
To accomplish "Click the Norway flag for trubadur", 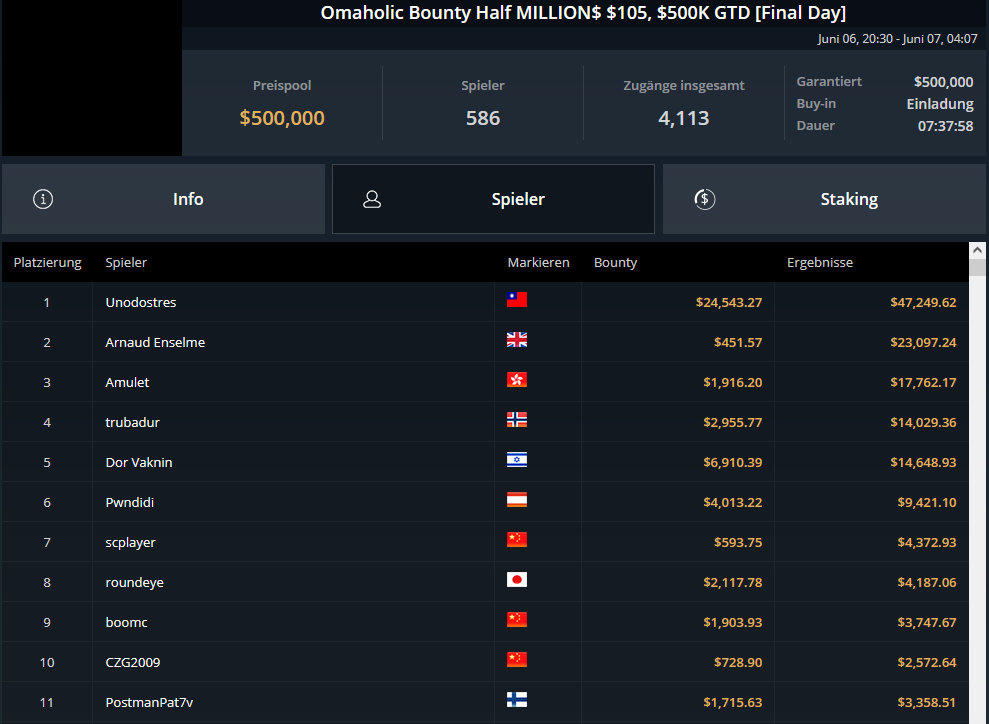I will (517, 419).
